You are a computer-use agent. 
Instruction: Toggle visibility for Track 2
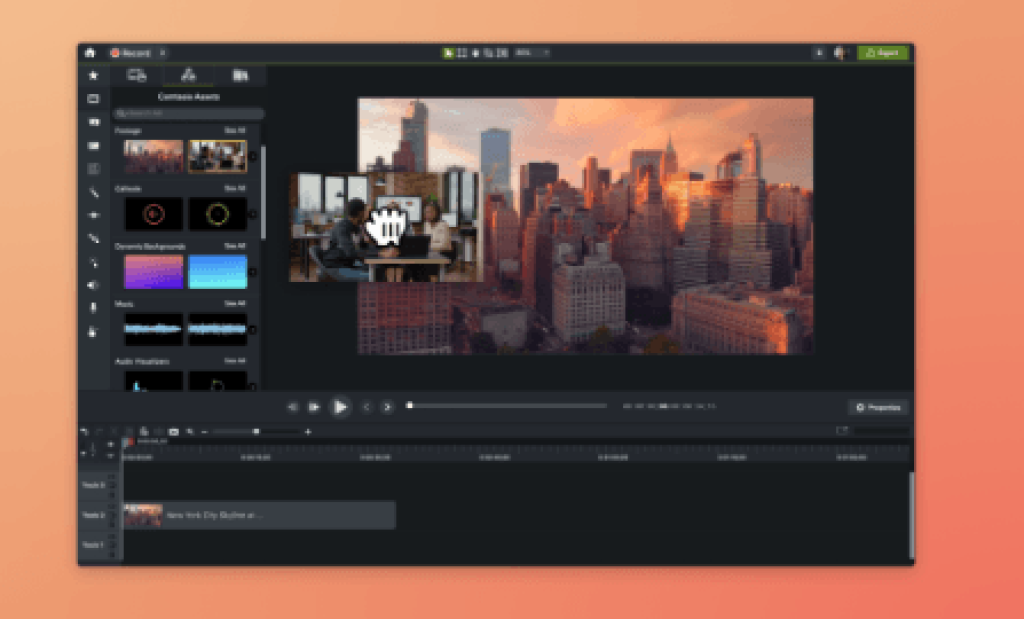pos(111,508)
